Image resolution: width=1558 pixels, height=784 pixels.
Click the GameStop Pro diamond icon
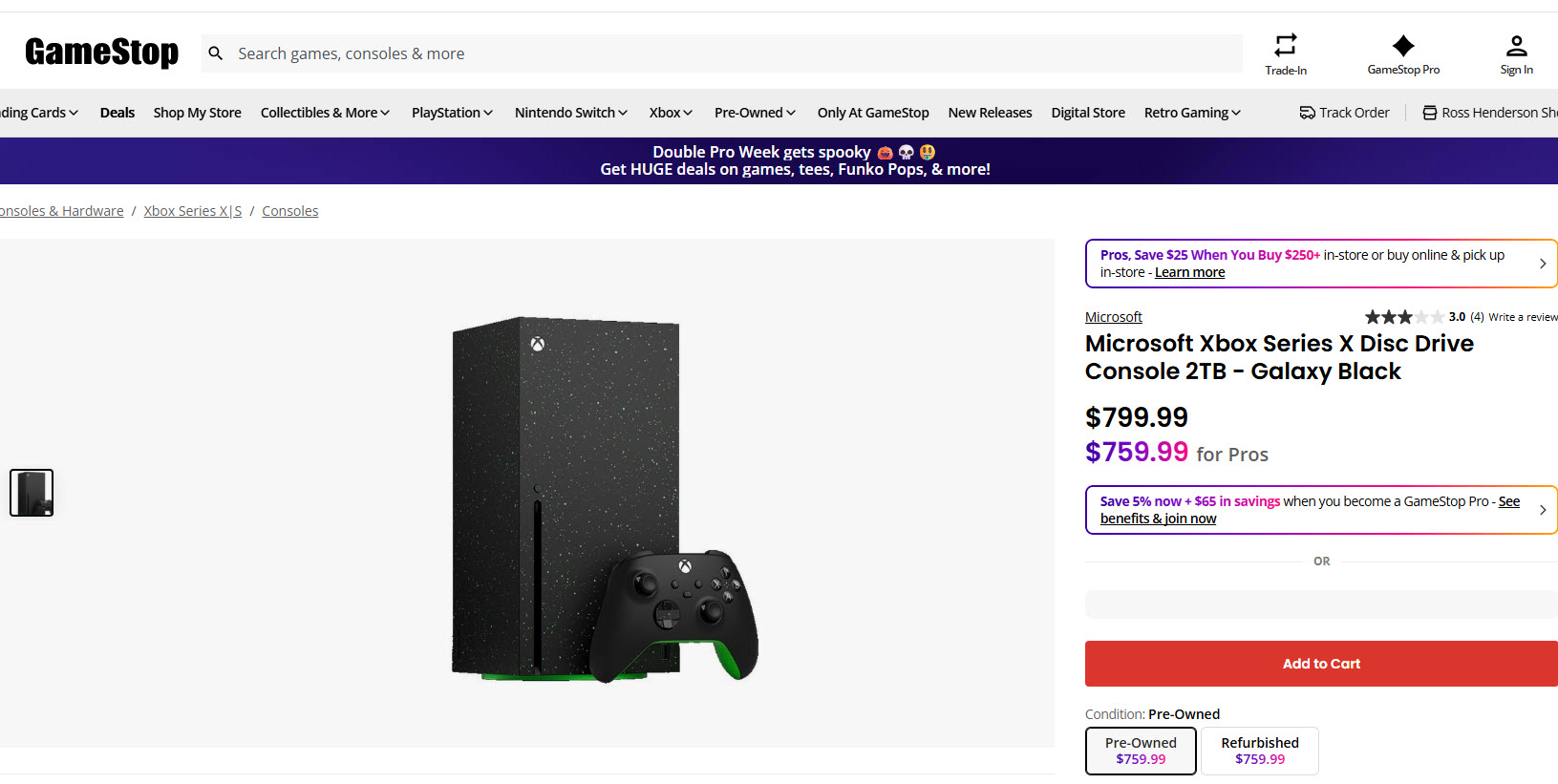pyautogui.click(x=1403, y=45)
